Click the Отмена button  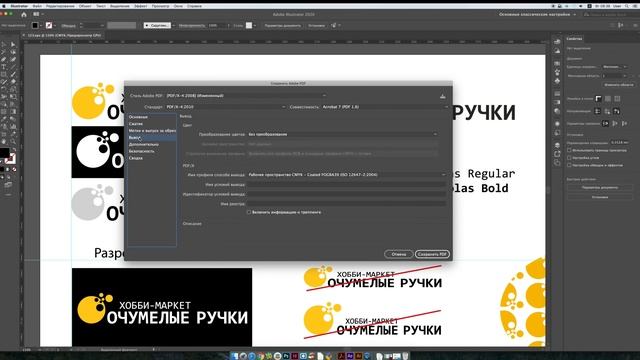point(399,254)
